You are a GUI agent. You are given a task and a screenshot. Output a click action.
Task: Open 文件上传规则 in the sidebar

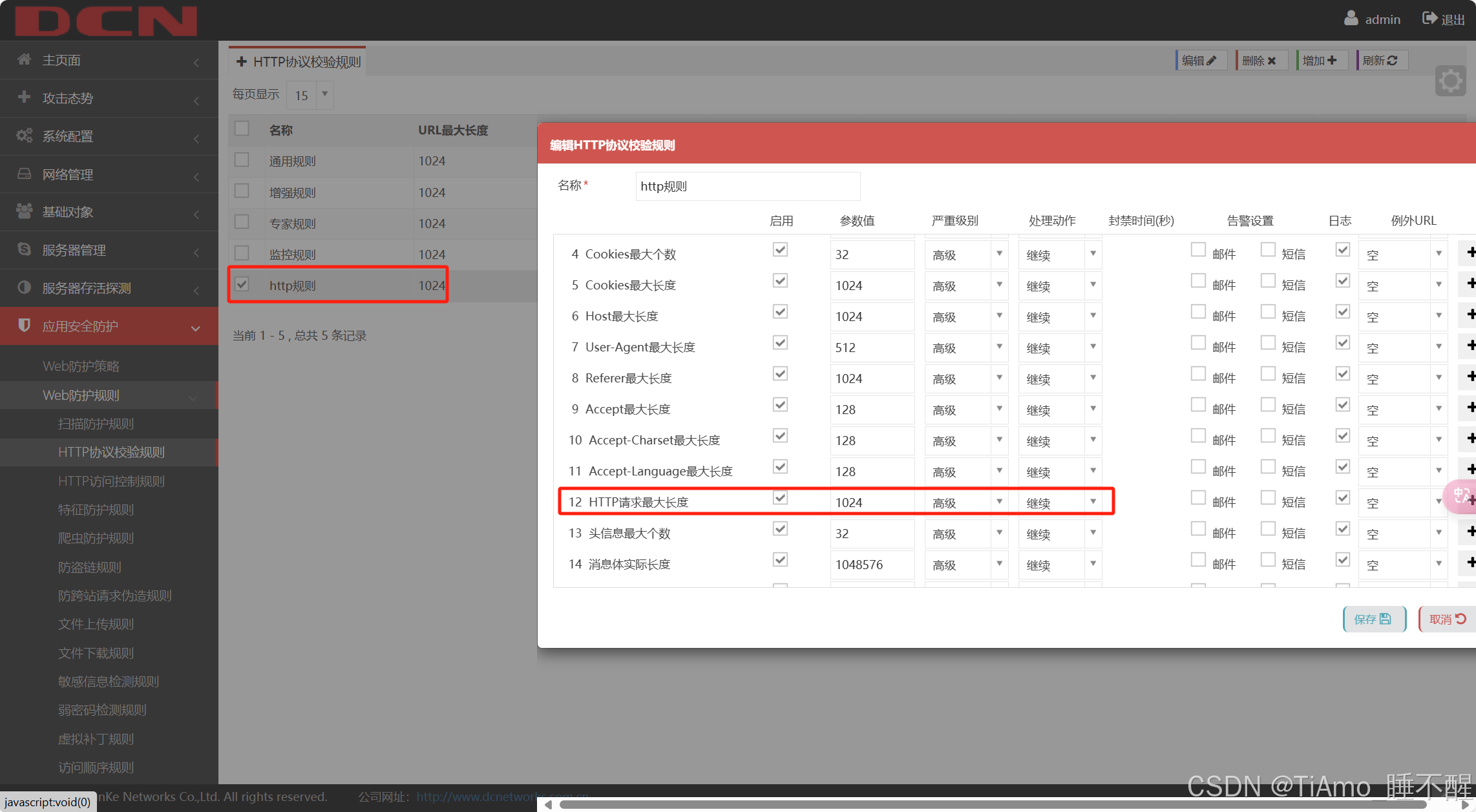[x=96, y=624]
